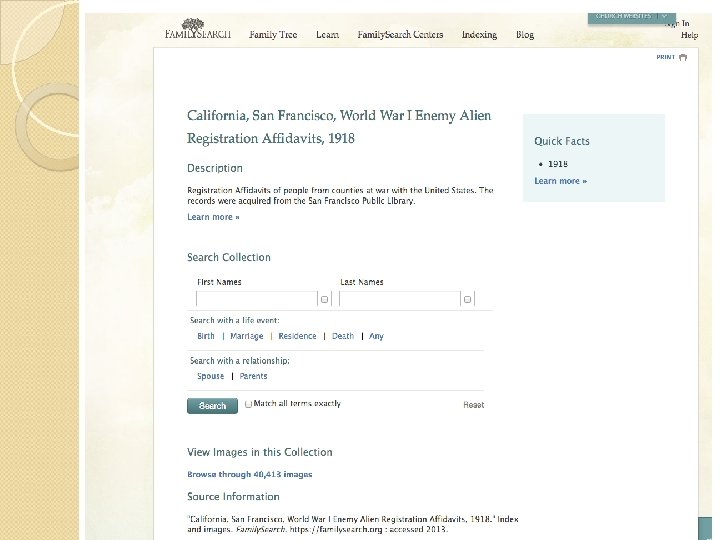Image resolution: width=720 pixels, height=540 pixels.
Task: Expand the Spouse relationship option
Action: [211, 376]
